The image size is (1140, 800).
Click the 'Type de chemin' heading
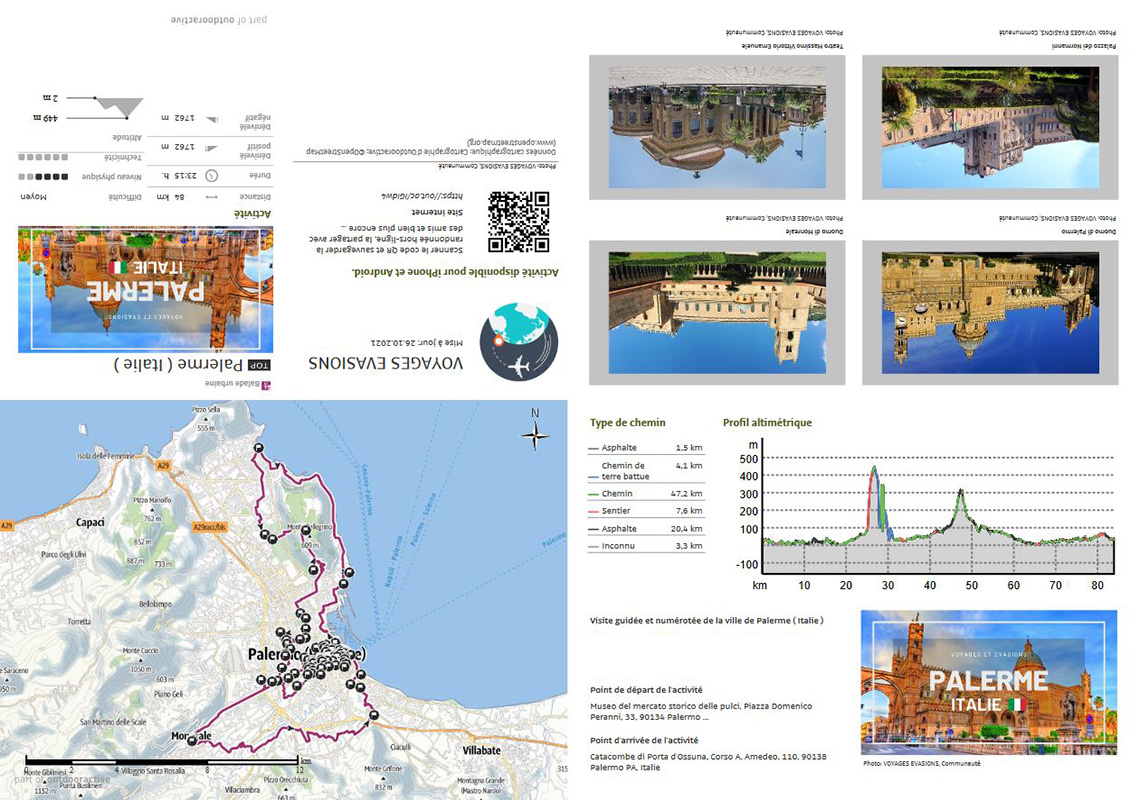(x=627, y=423)
